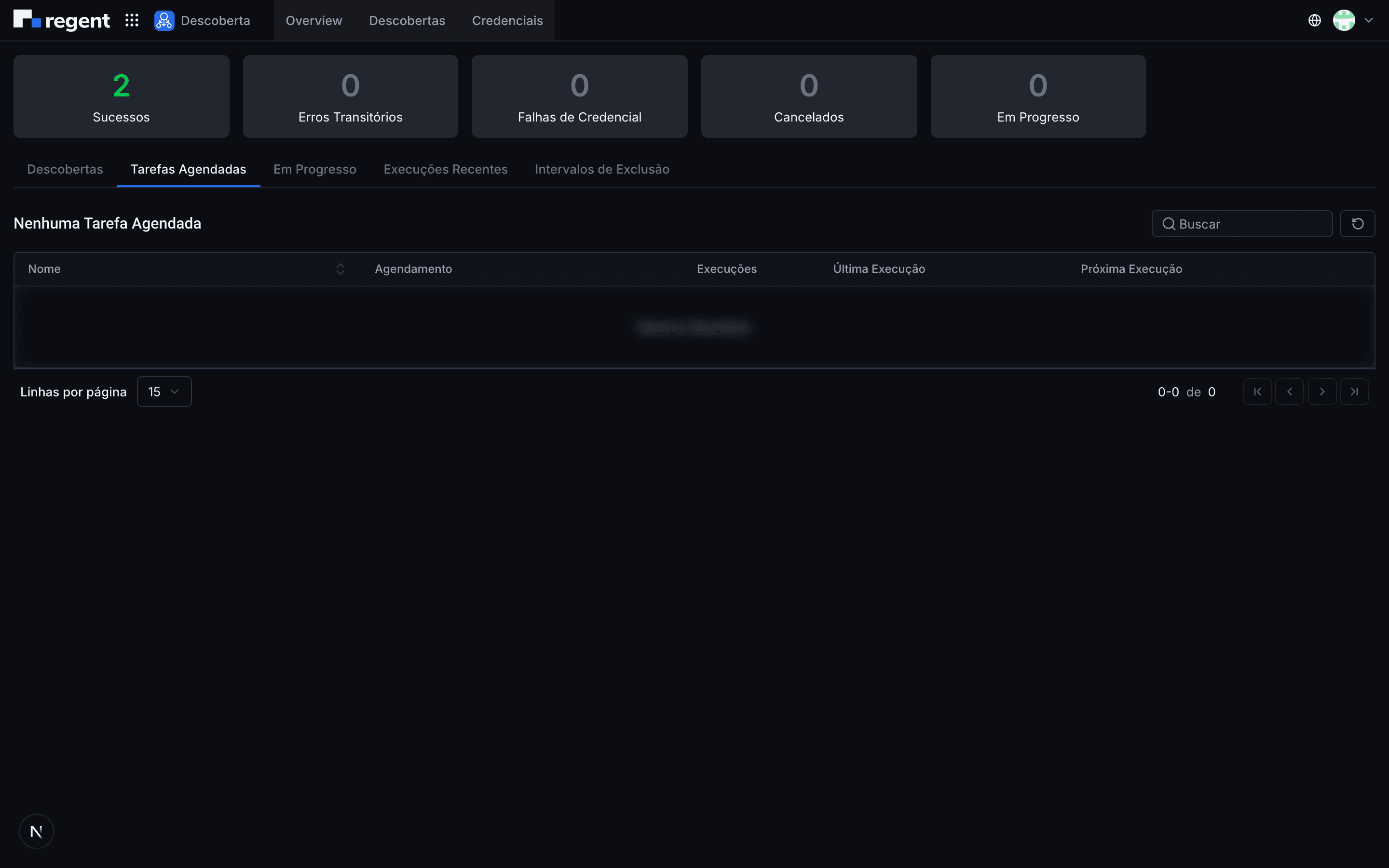Open Credenciais in the top navigation
The width and height of the screenshot is (1389, 868).
pyautogui.click(x=507, y=21)
